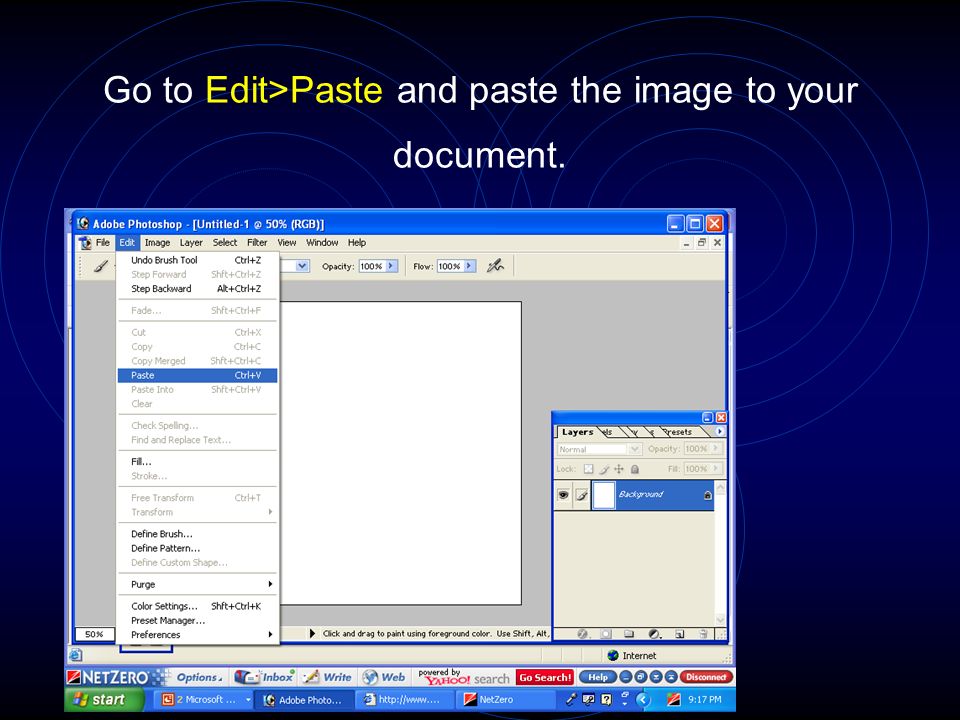Open the Layer menu
The width and height of the screenshot is (960, 720).
pyautogui.click(x=191, y=242)
